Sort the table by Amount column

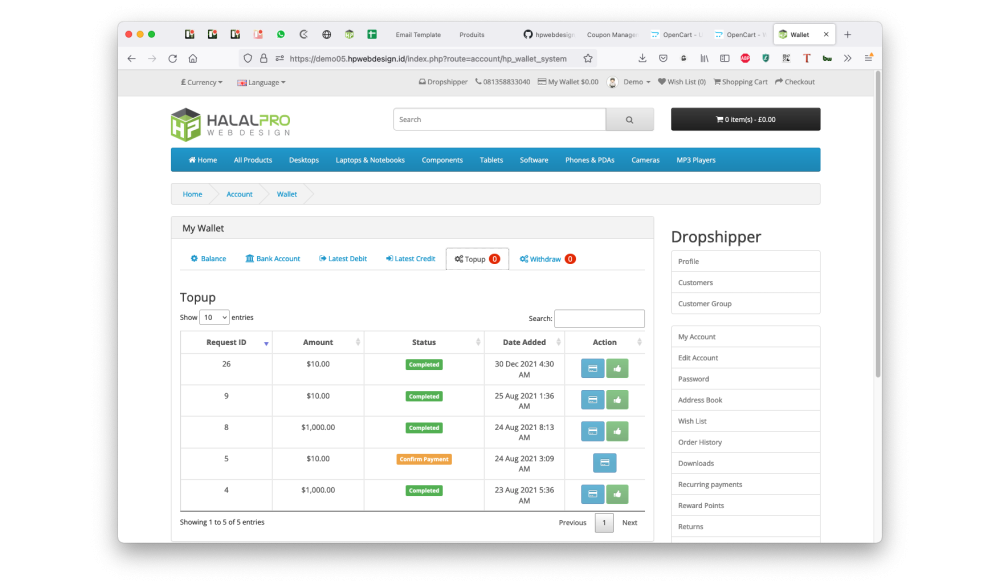click(x=318, y=342)
